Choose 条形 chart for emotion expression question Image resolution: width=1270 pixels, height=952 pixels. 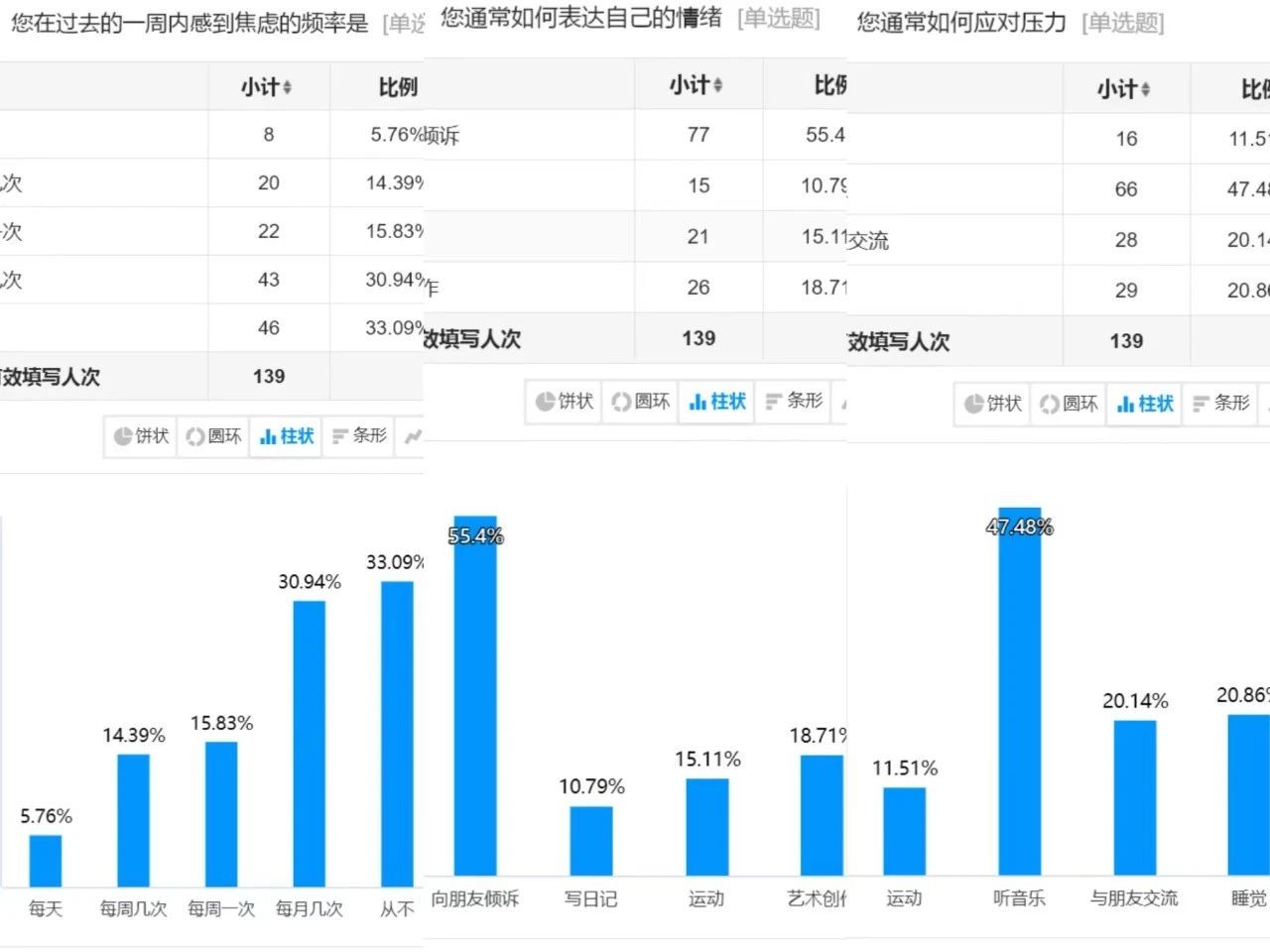(x=794, y=402)
